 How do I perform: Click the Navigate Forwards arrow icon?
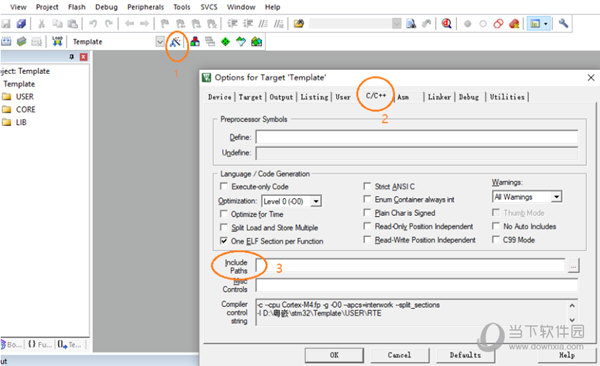[144, 24]
